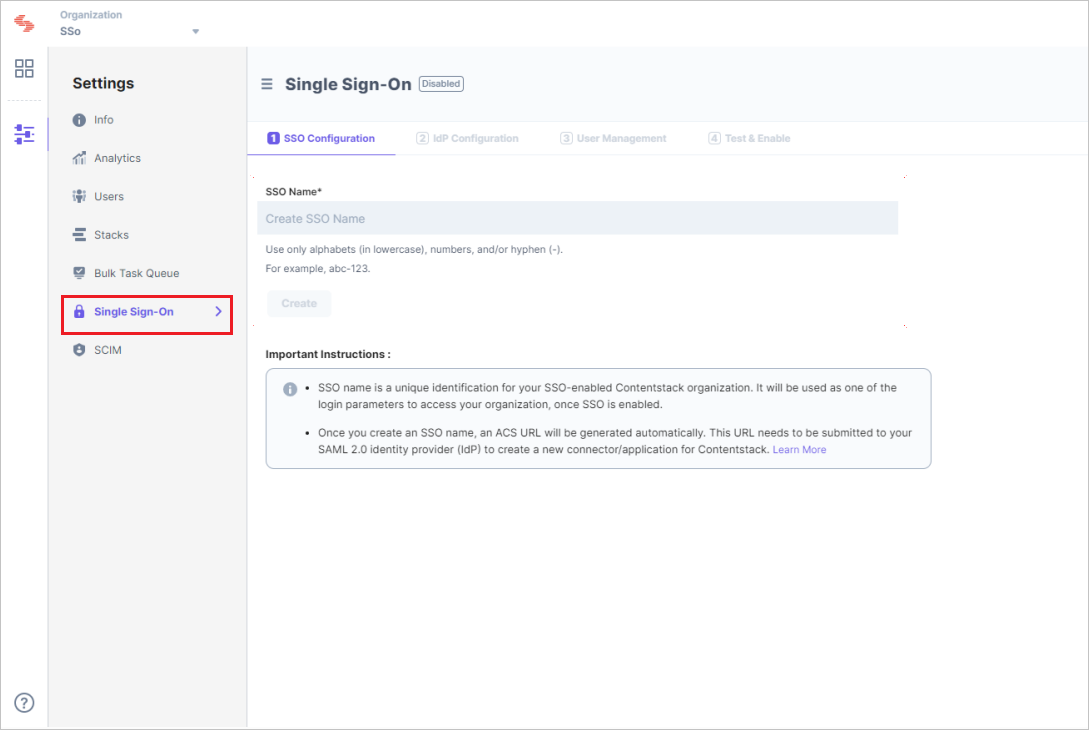
Task: Open the Organization SSo dropdown
Action: 196,31
